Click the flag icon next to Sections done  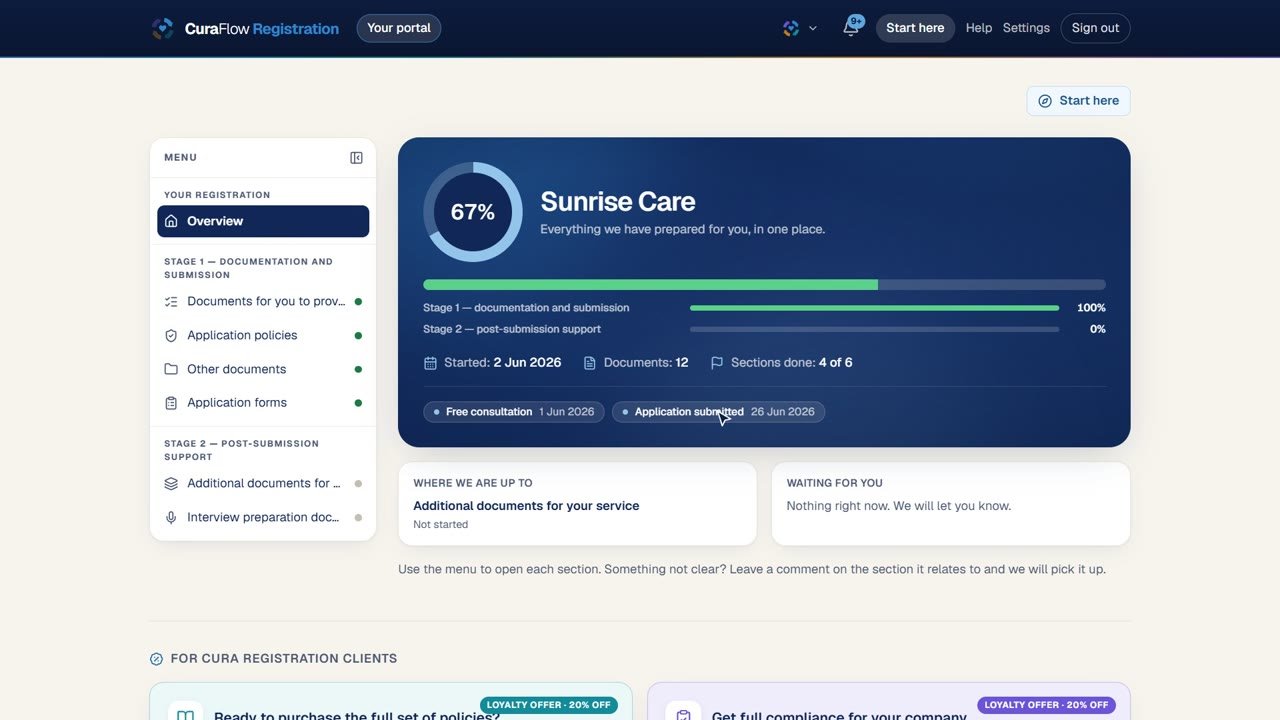717,363
